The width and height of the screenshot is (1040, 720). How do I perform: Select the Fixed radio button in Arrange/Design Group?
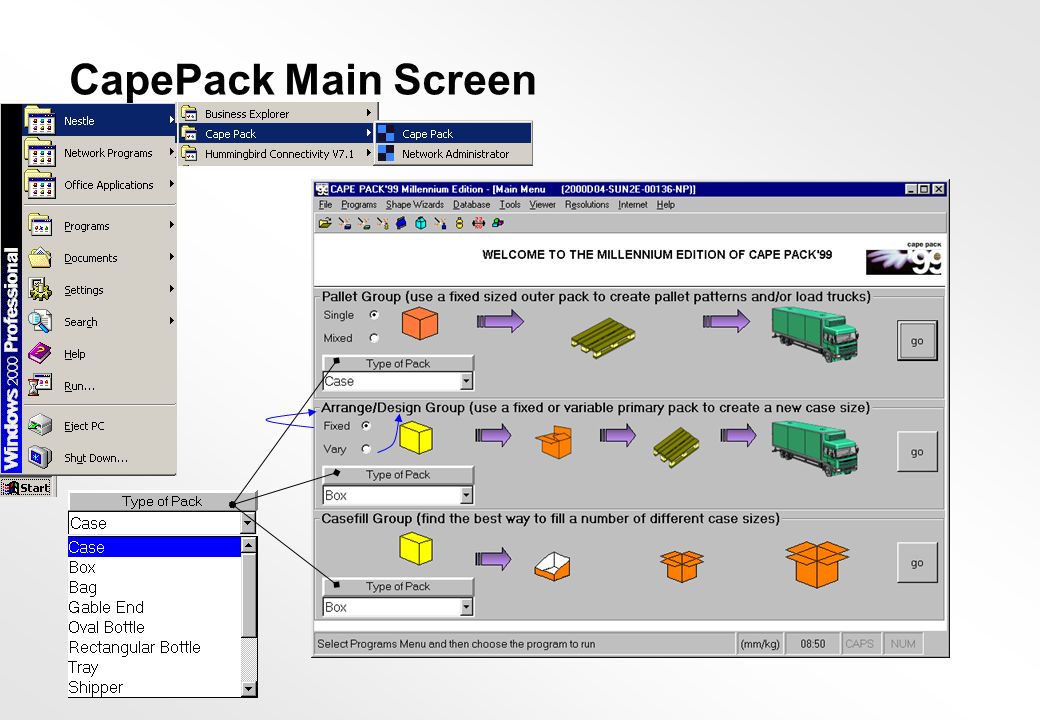(366, 426)
